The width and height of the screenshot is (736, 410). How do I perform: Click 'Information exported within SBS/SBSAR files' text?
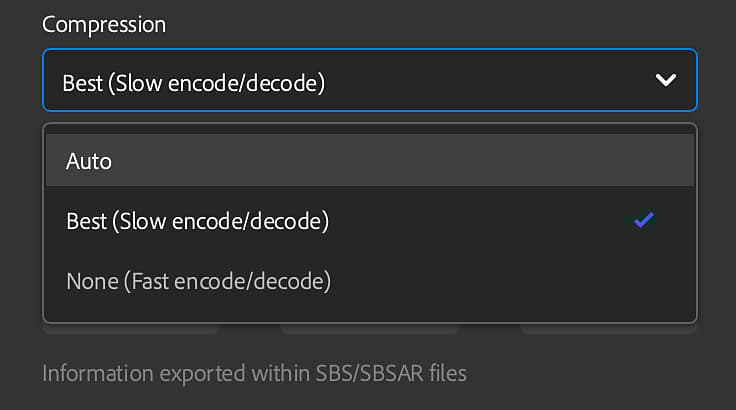coord(254,374)
